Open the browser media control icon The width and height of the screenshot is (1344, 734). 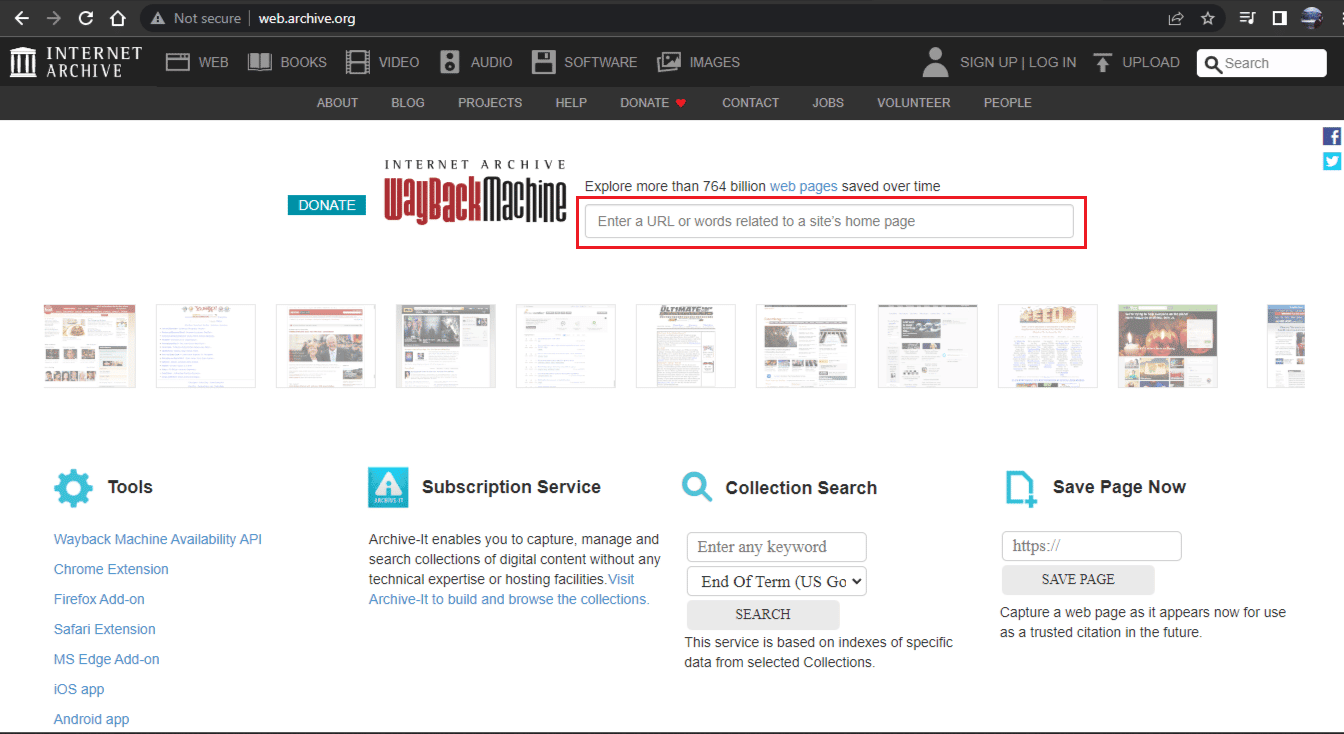click(1247, 18)
